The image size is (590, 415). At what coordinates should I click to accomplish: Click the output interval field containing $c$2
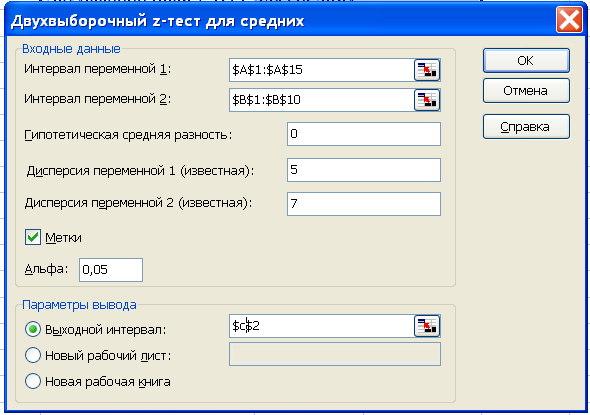click(322, 326)
